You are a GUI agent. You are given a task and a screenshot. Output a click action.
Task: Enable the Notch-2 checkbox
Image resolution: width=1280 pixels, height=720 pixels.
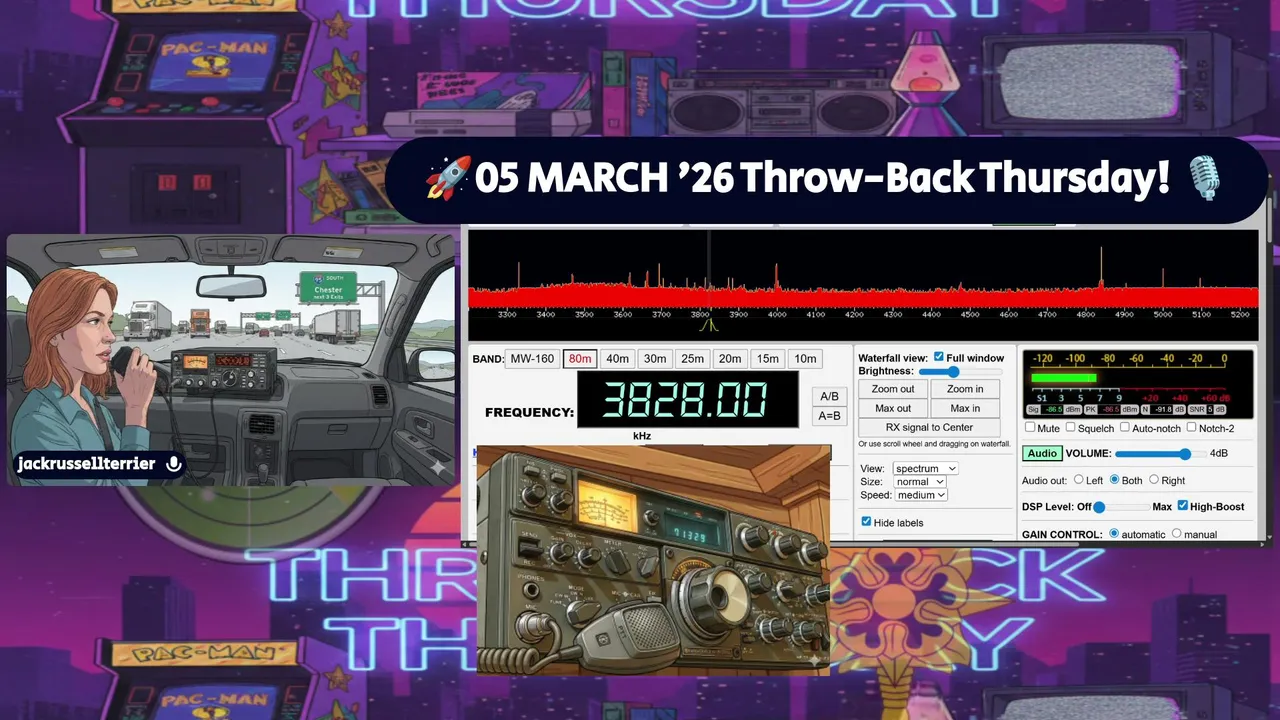[1191, 428]
